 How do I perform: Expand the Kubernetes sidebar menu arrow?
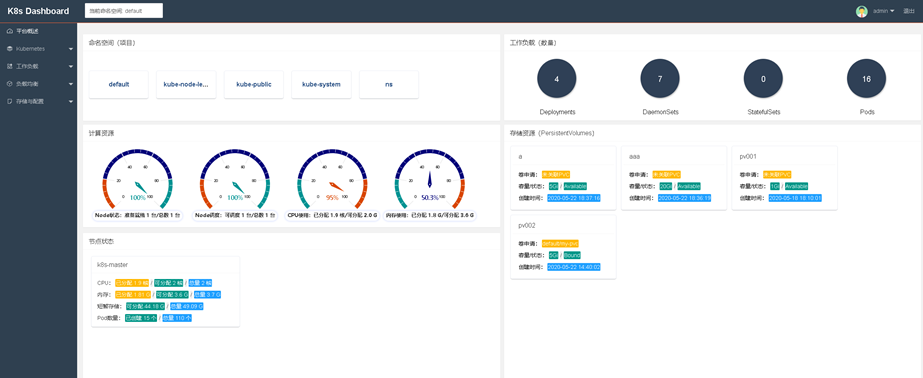click(x=71, y=49)
